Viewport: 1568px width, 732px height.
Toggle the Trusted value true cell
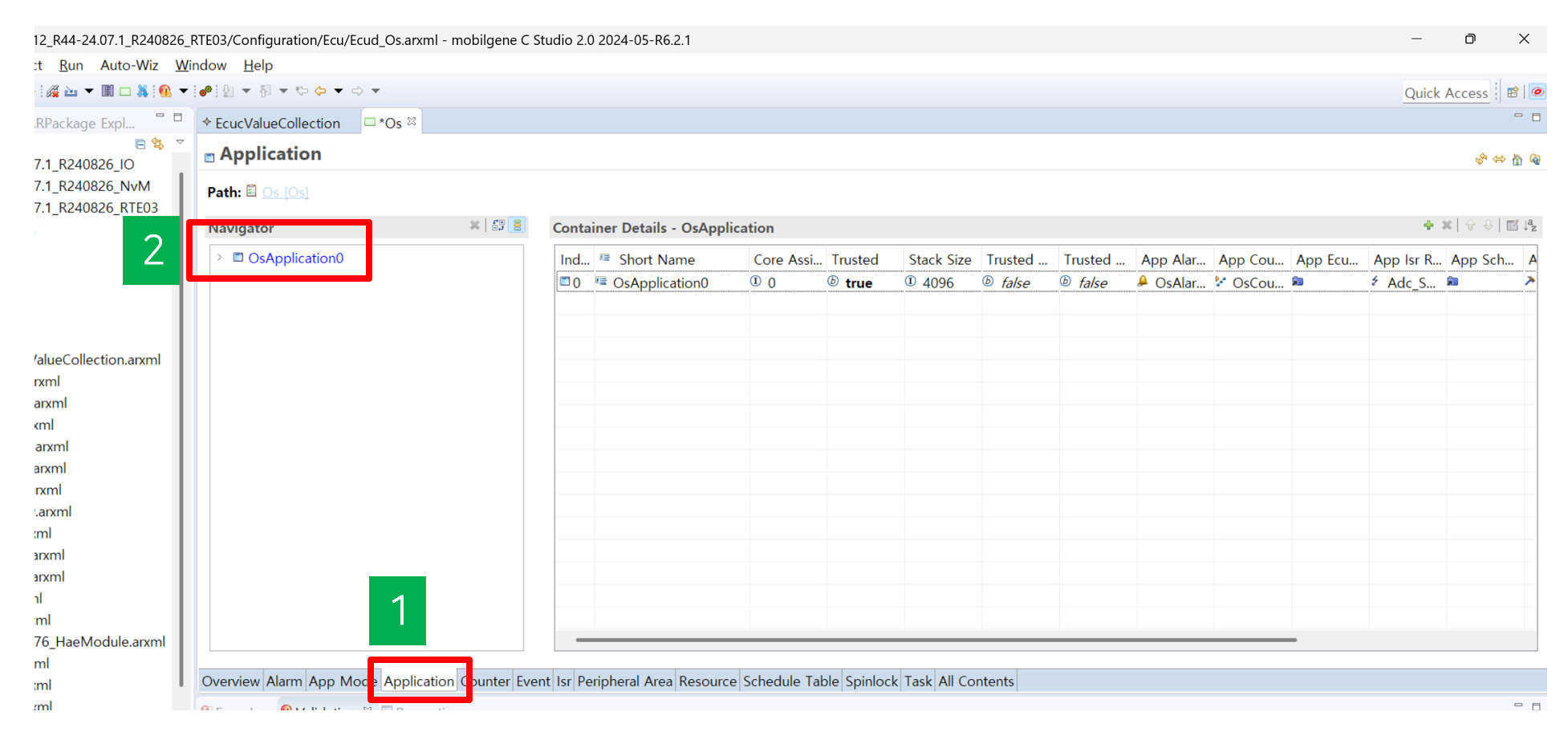click(x=858, y=283)
